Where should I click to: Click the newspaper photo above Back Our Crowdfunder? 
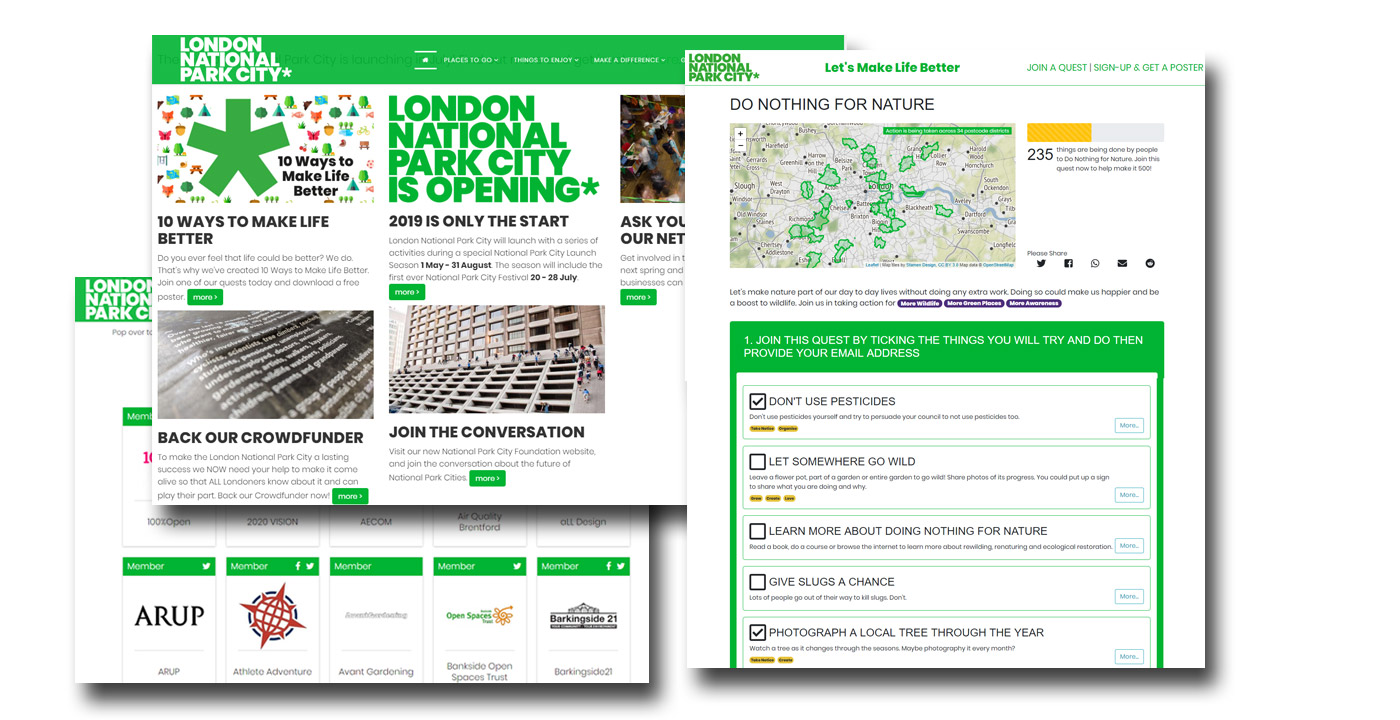[x=266, y=364]
